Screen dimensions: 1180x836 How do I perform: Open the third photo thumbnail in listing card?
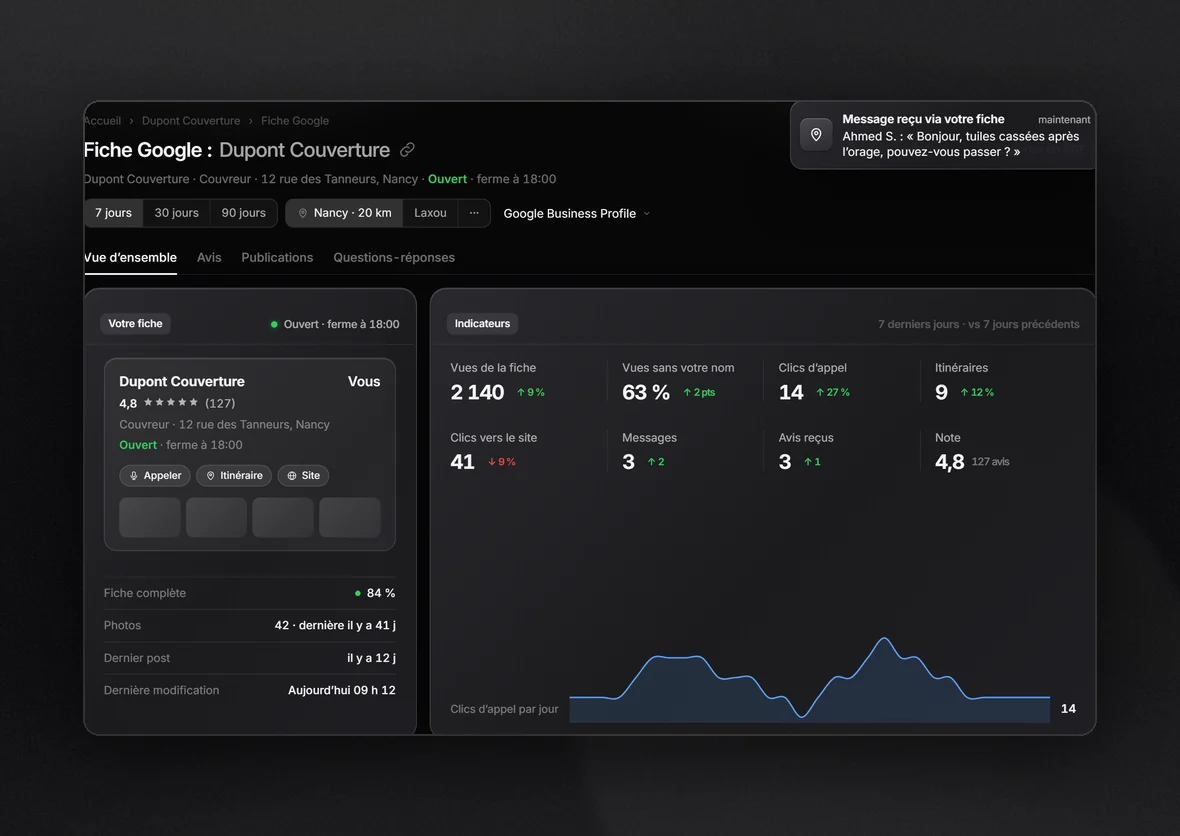coord(283,517)
